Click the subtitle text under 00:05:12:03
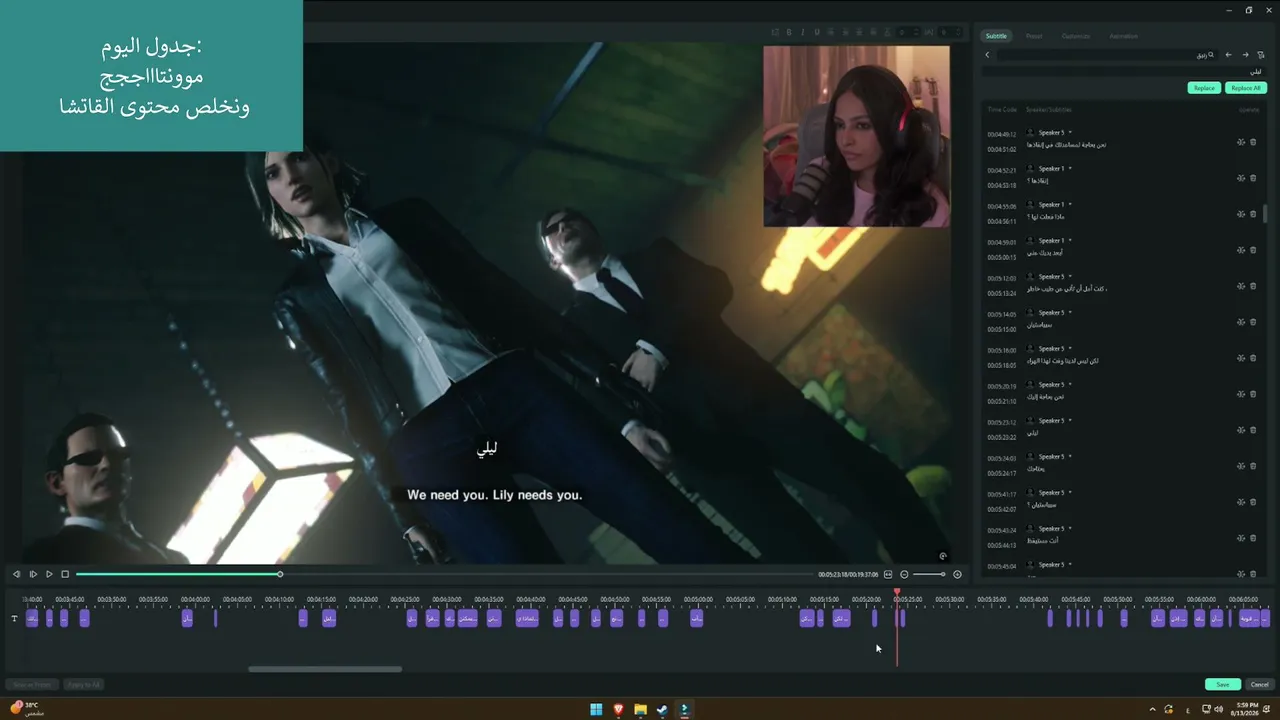Image resolution: width=1280 pixels, height=720 pixels. (x=1067, y=289)
